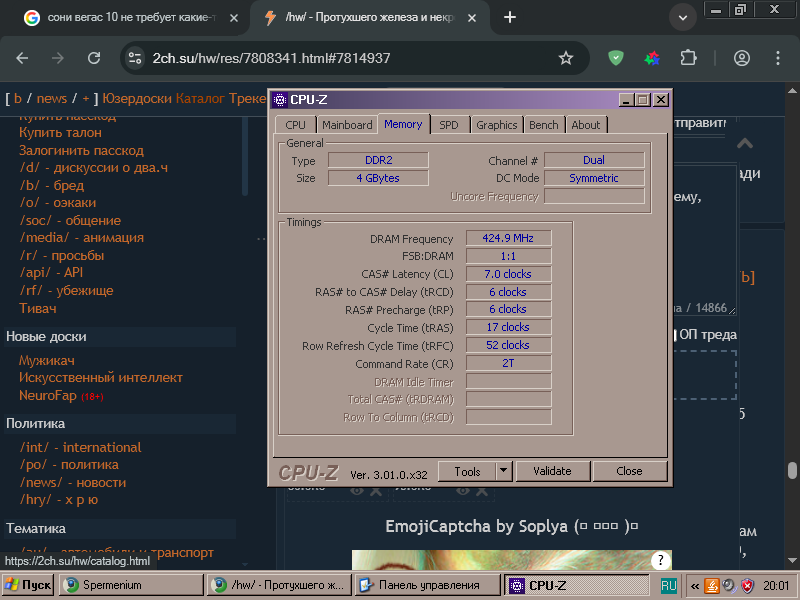Open the /hry/ board link
This screenshot has height=600, width=800.
pyautogui.click(x=59, y=500)
